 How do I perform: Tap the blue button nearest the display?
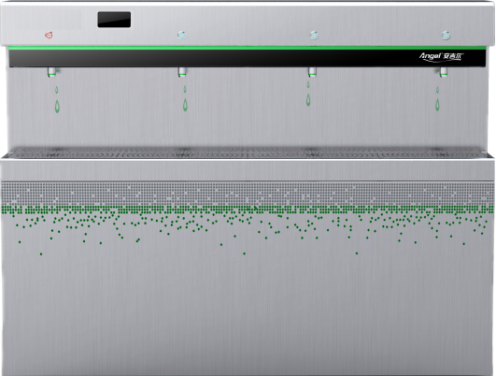click(181, 35)
